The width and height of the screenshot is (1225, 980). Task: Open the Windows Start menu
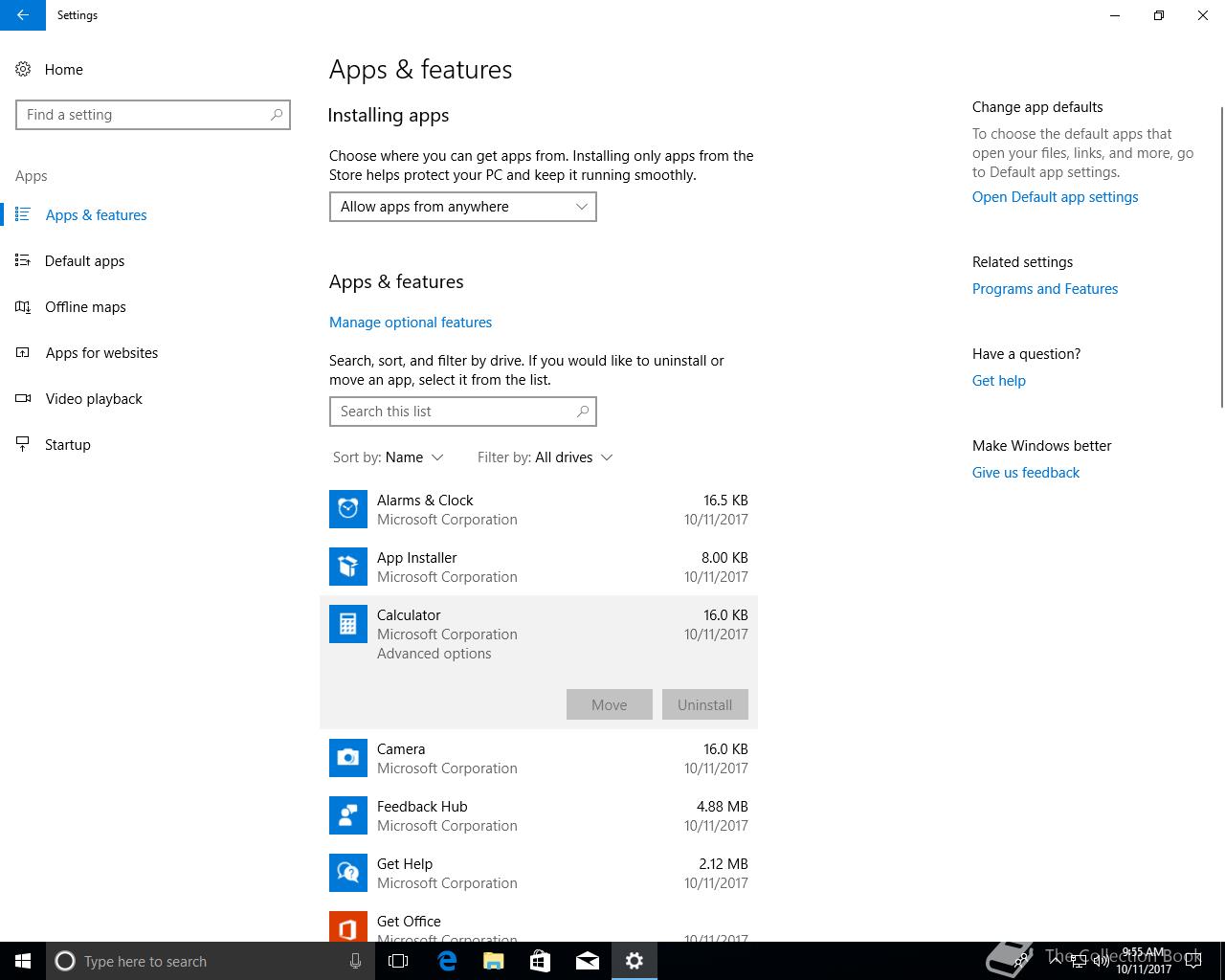click(x=23, y=961)
